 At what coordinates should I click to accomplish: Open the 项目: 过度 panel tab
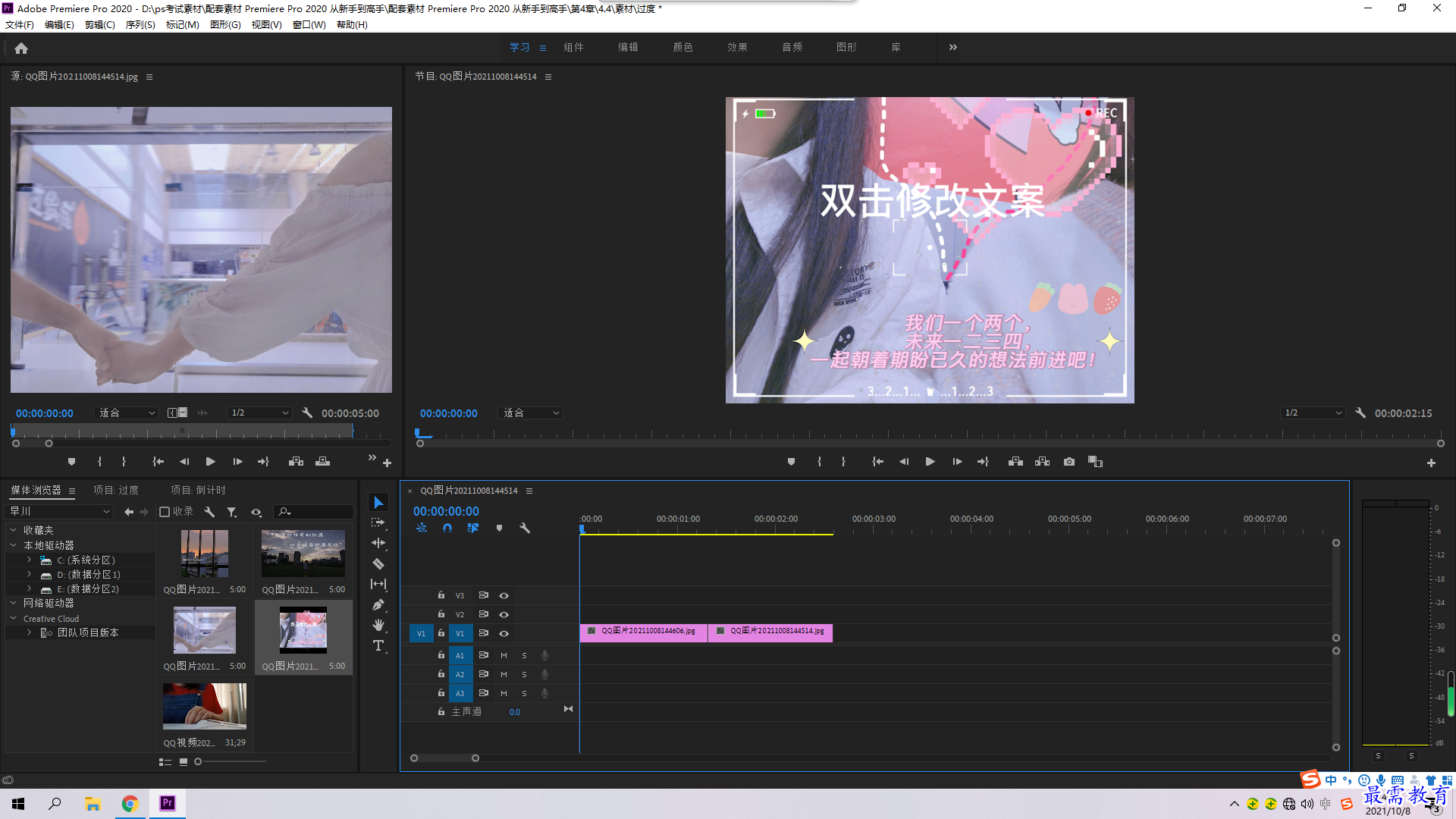(116, 491)
